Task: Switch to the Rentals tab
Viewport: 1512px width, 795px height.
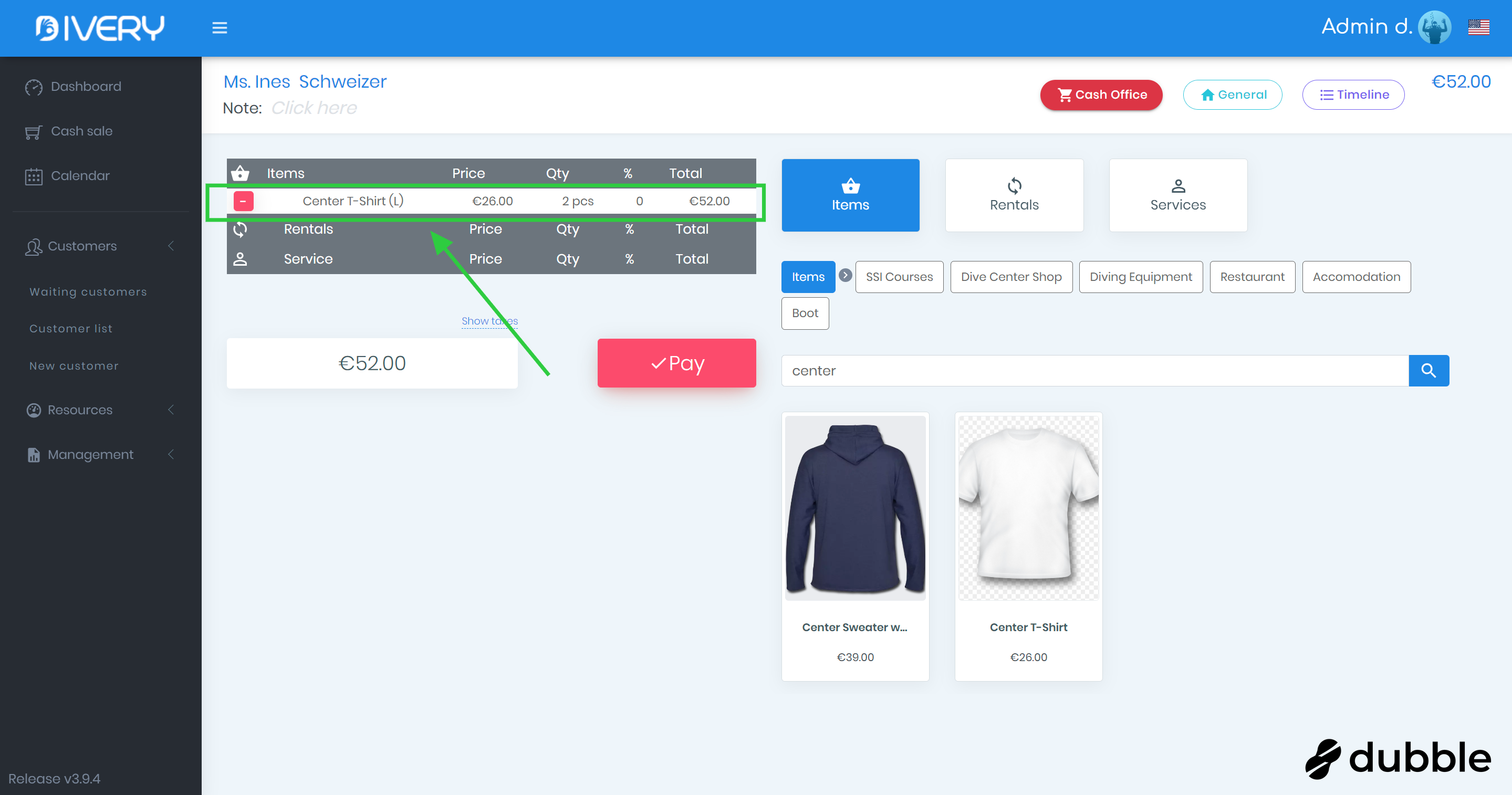Action: [1014, 195]
